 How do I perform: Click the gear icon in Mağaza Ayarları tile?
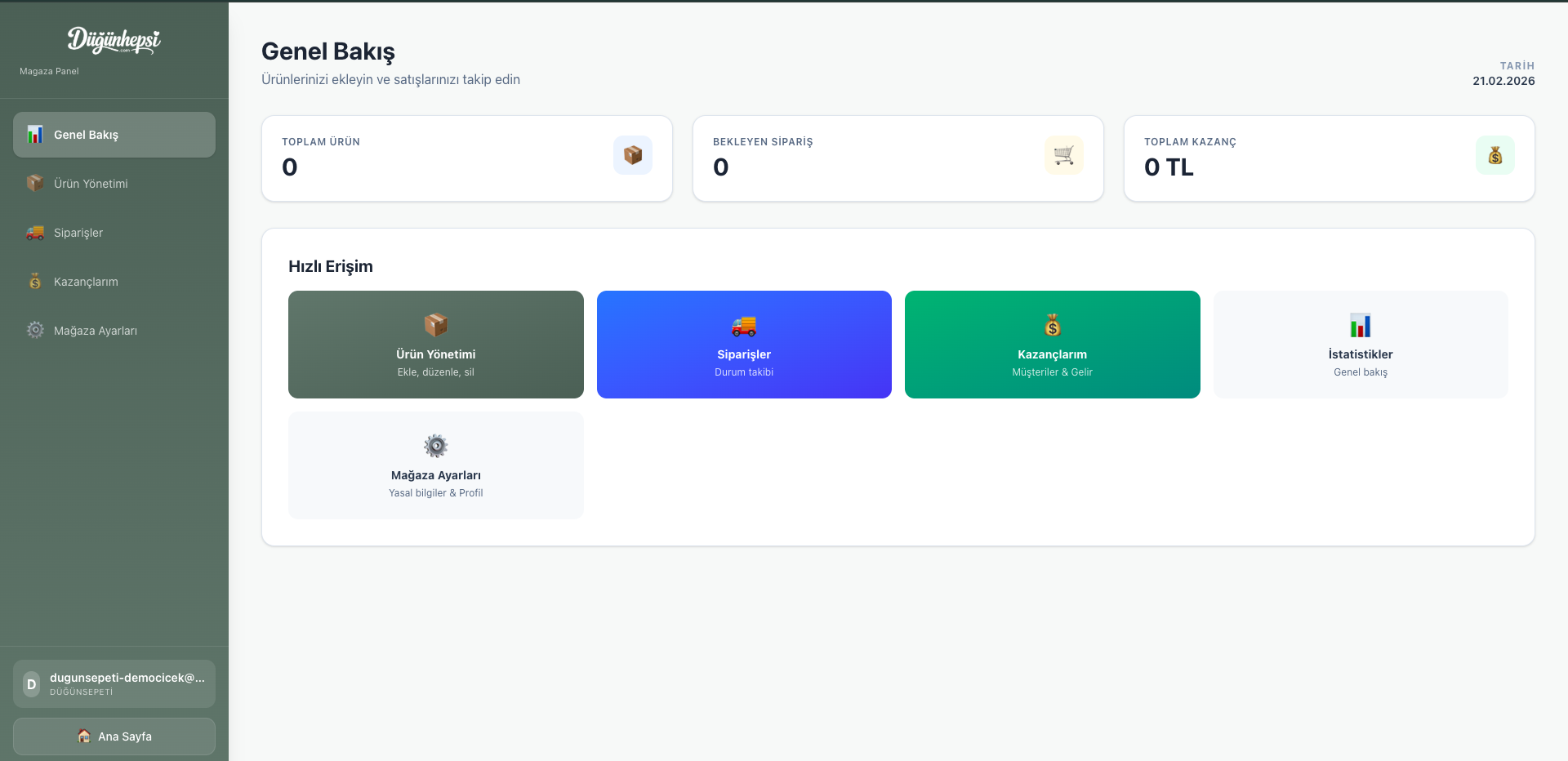(x=436, y=446)
